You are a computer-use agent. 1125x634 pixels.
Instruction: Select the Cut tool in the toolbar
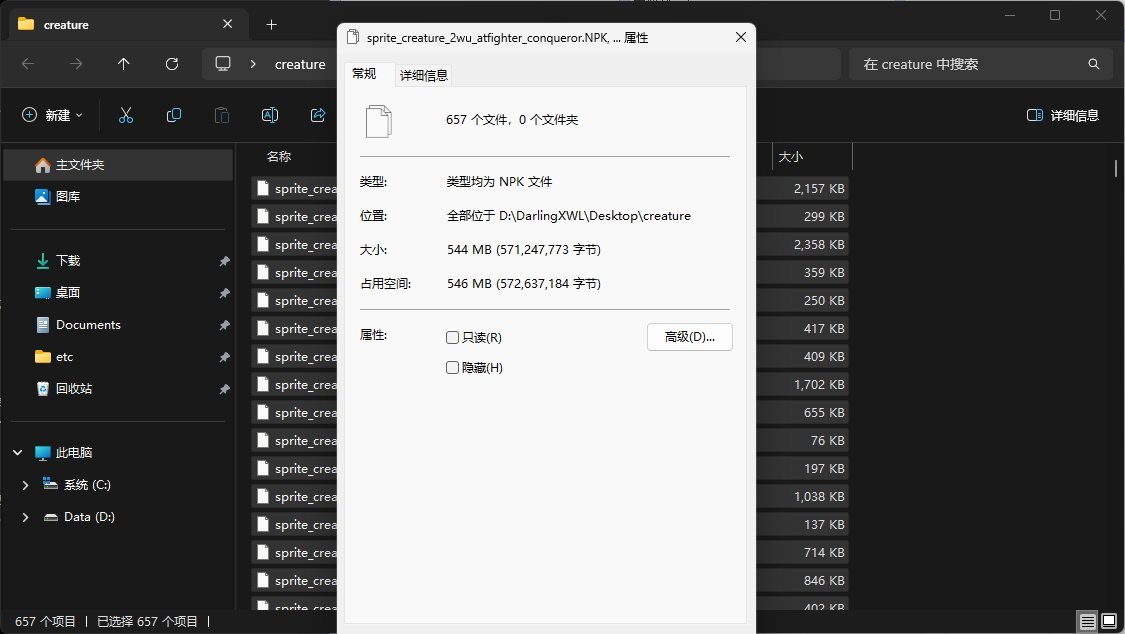tap(125, 115)
